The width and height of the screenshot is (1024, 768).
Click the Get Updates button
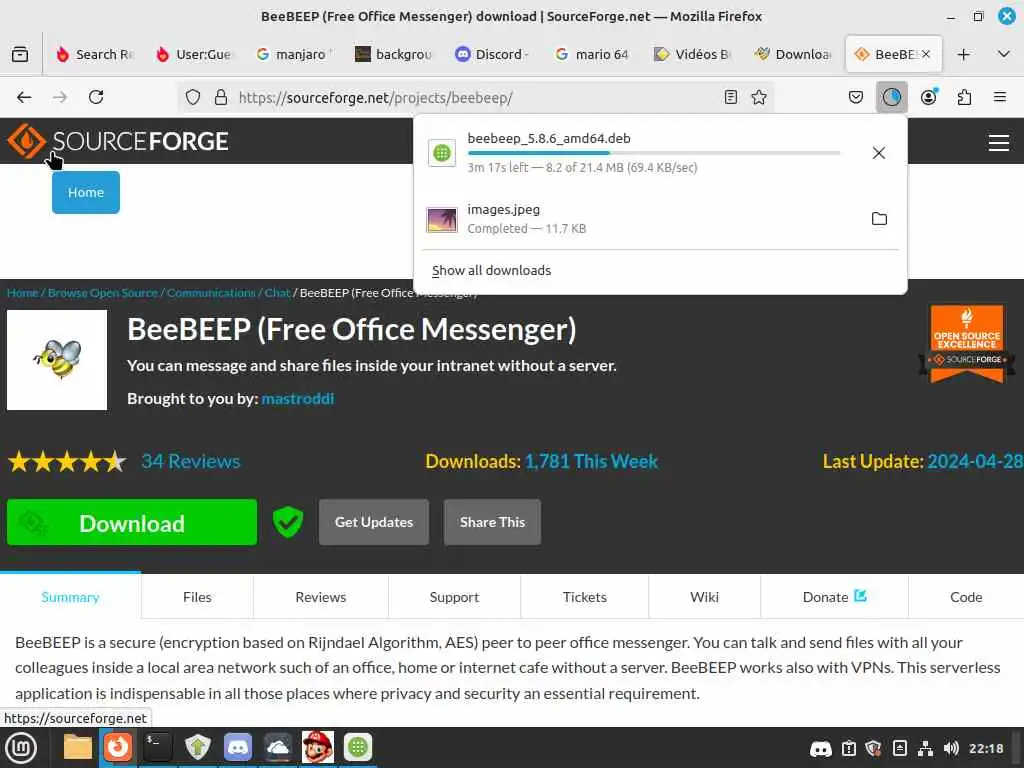[374, 522]
